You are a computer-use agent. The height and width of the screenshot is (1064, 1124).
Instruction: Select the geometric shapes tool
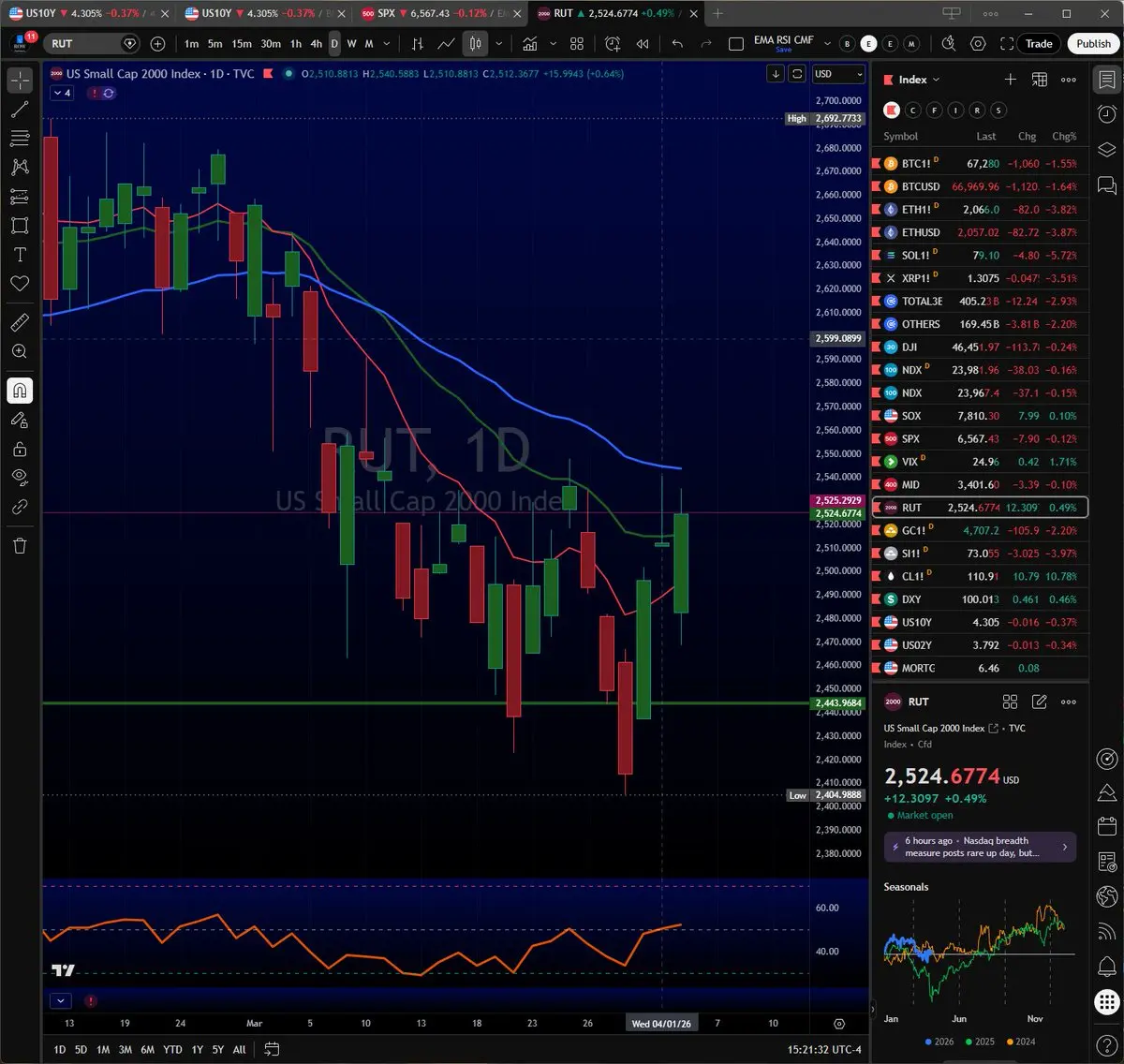click(x=20, y=226)
